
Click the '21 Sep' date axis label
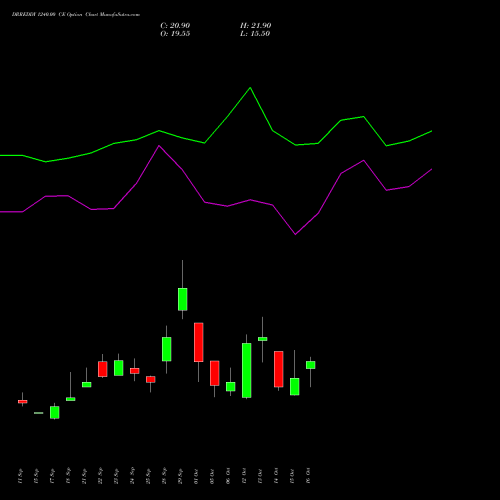tap(84, 476)
